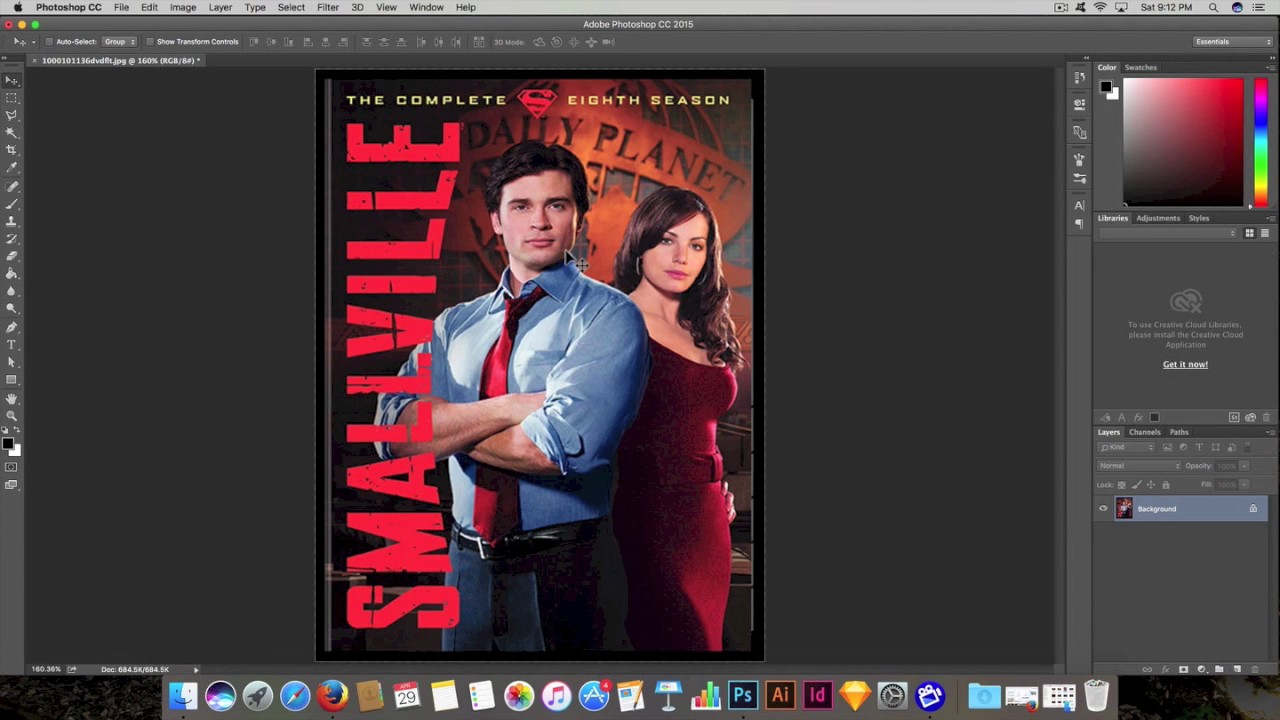1280x720 pixels.
Task: Enable Show Transform Controls checkbox
Action: 150,42
